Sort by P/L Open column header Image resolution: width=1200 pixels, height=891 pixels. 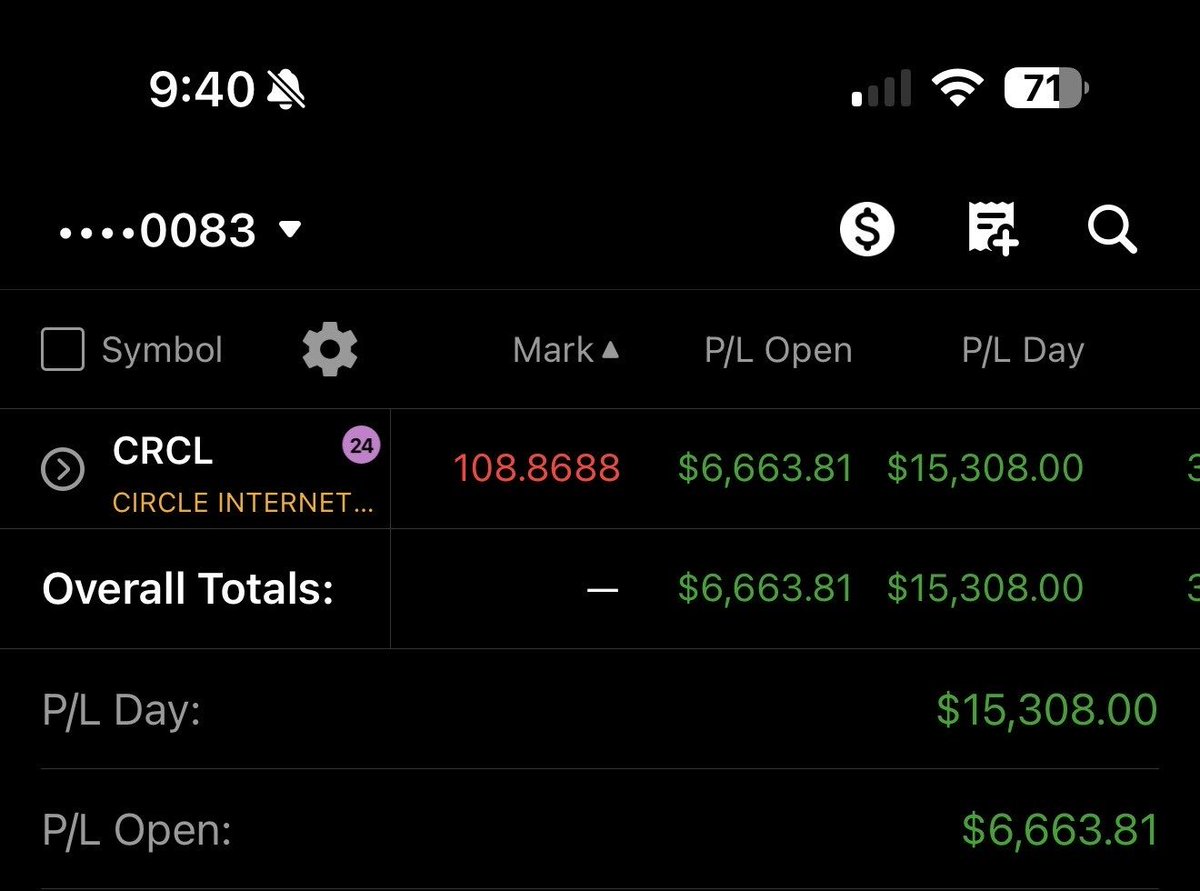(778, 350)
